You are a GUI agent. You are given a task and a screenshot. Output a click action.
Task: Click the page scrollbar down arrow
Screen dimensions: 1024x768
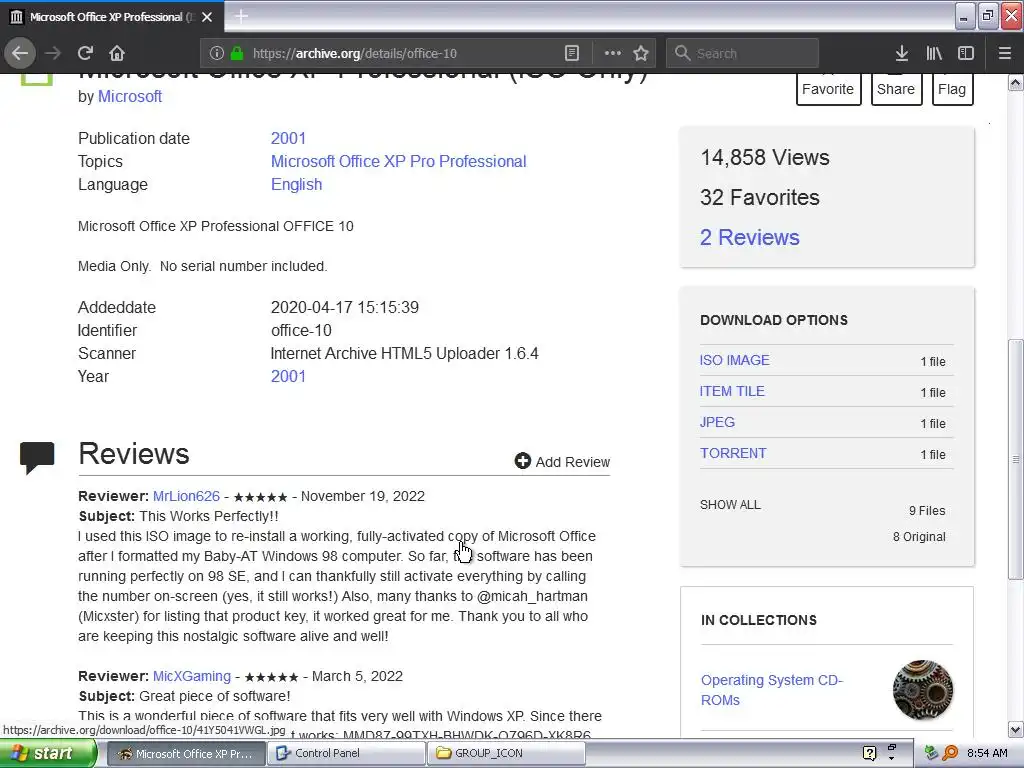pyautogui.click(x=1016, y=729)
